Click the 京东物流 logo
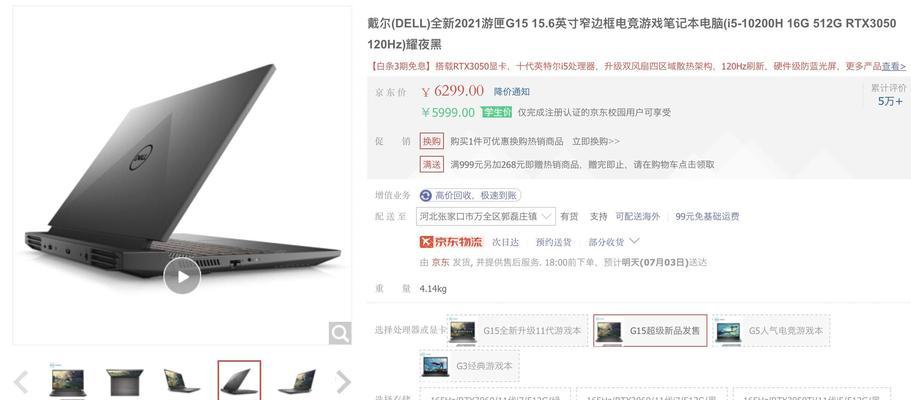 pos(451,242)
